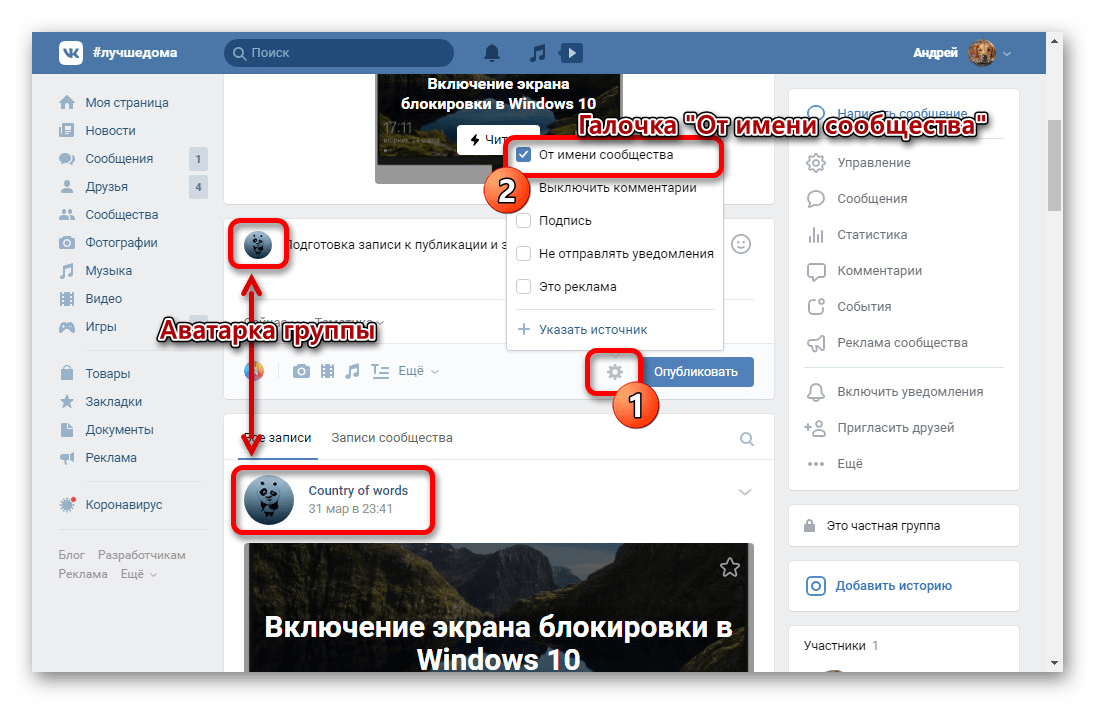The image size is (1095, 704).
Task: Click the Документы file icon
Action: (x=67, y=429)
